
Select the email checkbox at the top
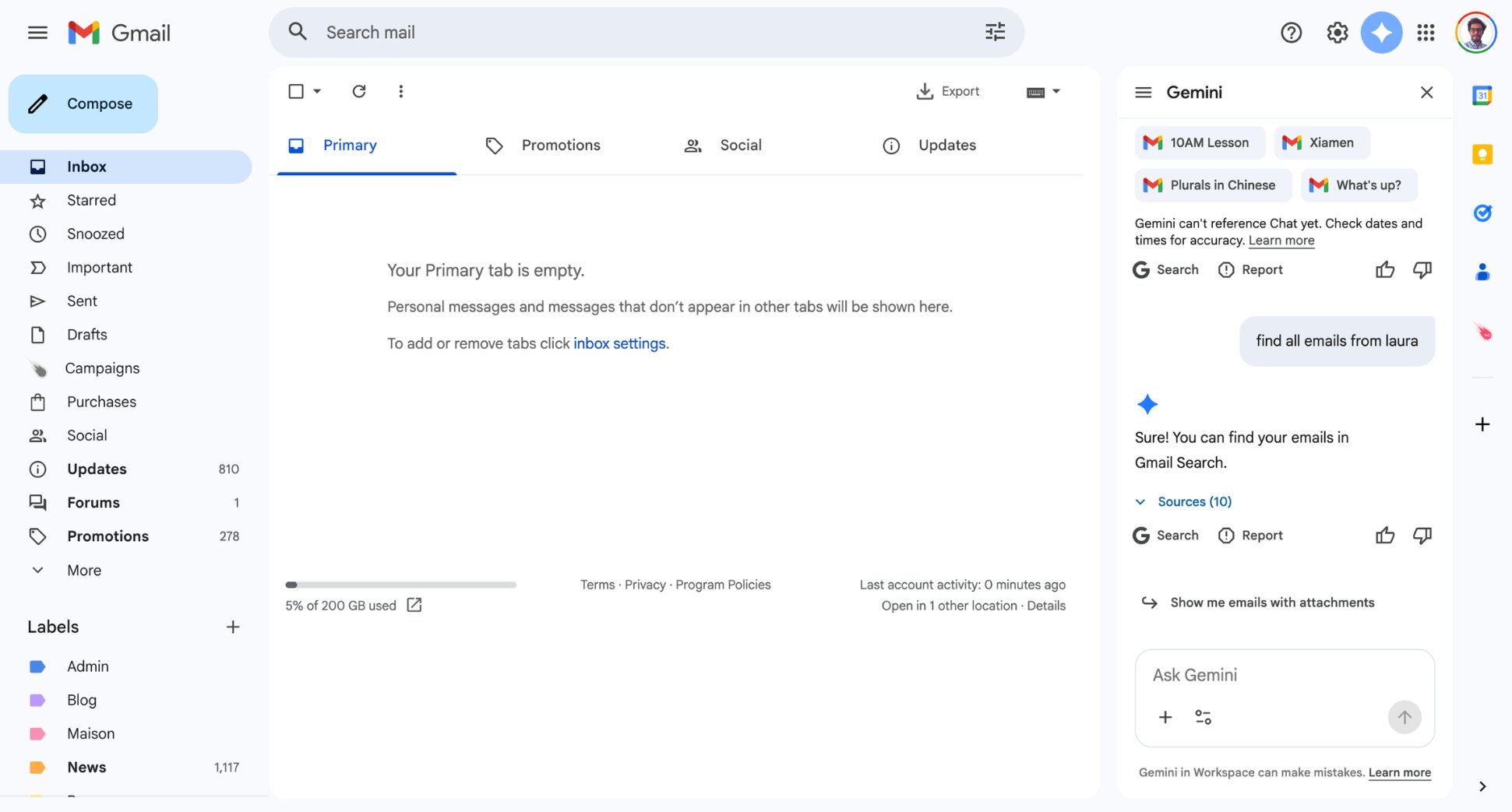(297, 91)
